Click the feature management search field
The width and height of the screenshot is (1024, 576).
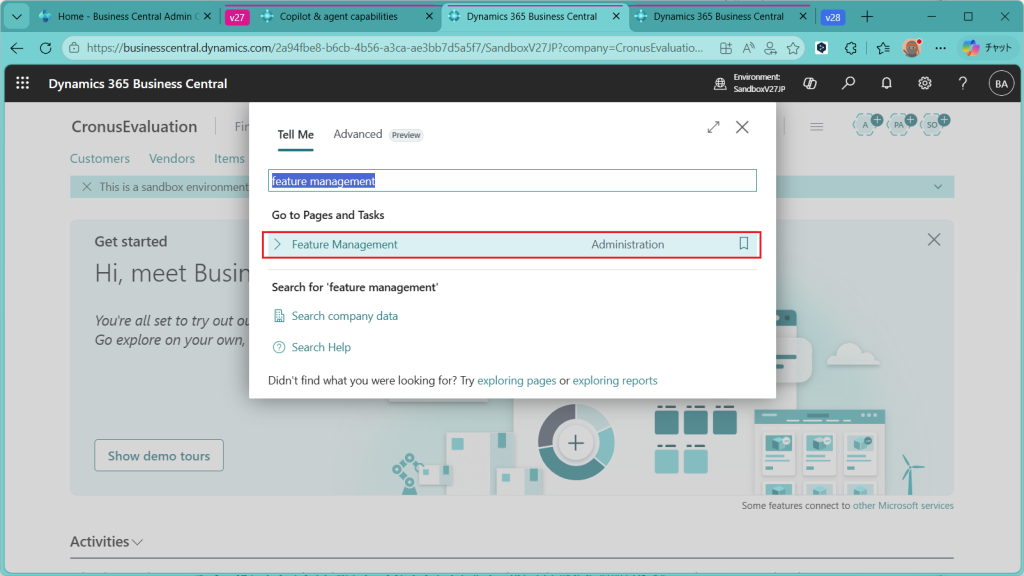click(x=512, y=181)
